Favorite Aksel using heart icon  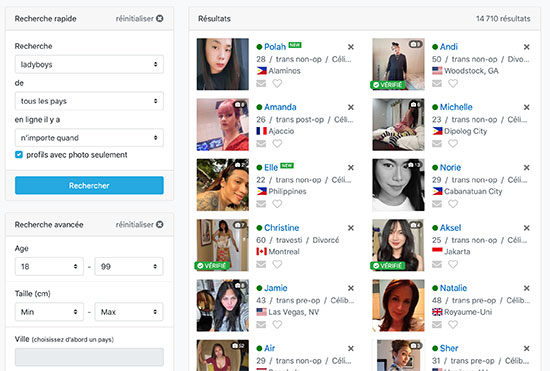pyautogui.click(x=453, y=264)
